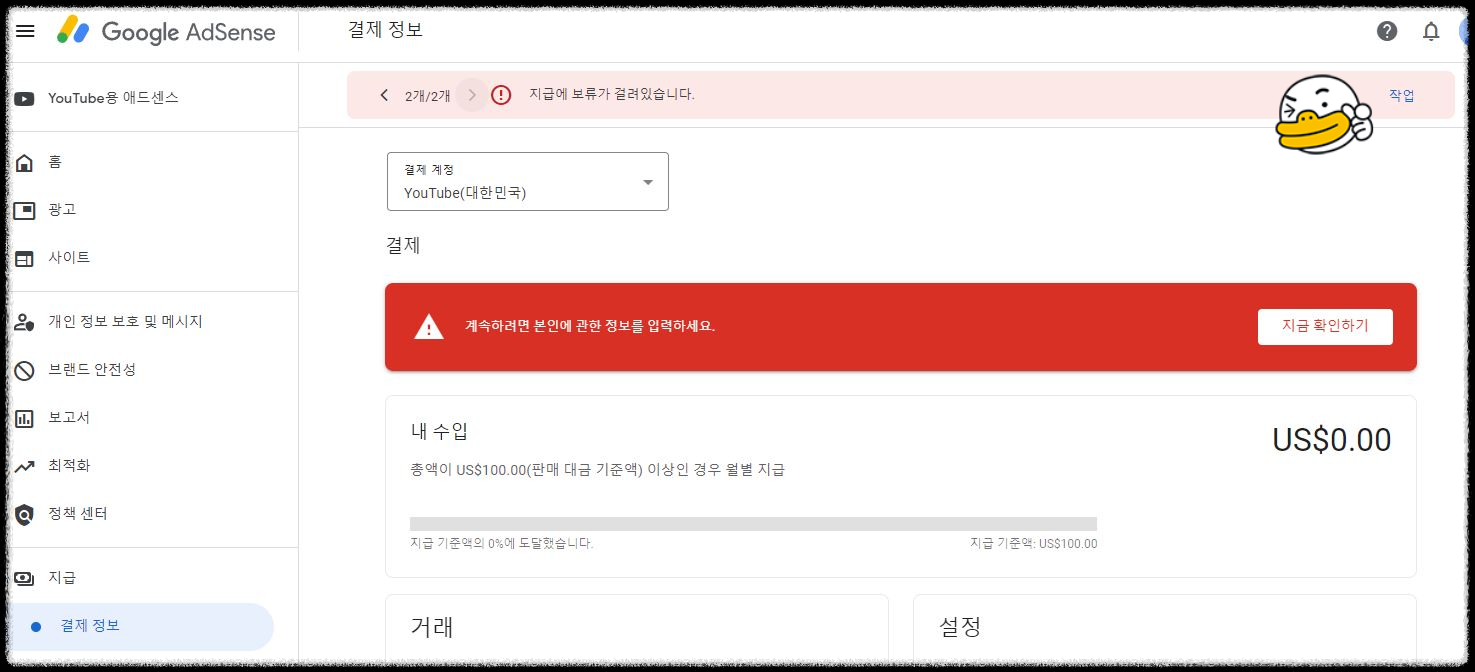The image size is (1475, 672).
Task: Click the 결제 section heading
Action: (403, 245)
